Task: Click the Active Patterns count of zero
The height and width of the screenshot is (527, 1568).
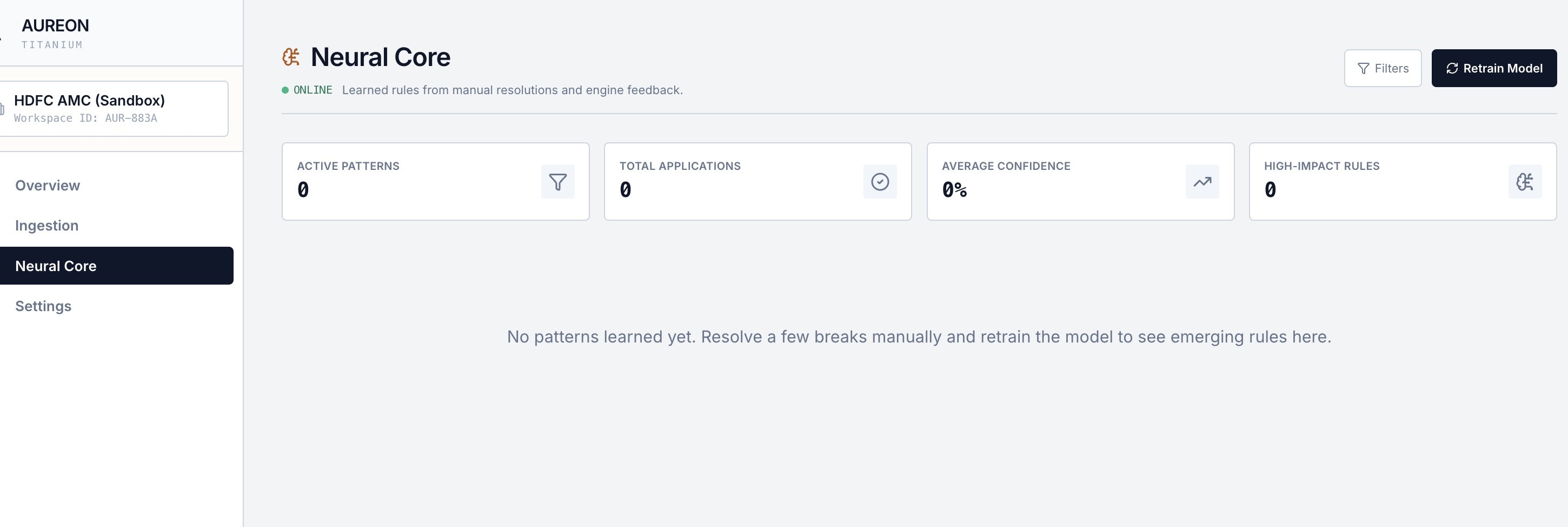Action: pyautogui.click(x=303, y=189)
